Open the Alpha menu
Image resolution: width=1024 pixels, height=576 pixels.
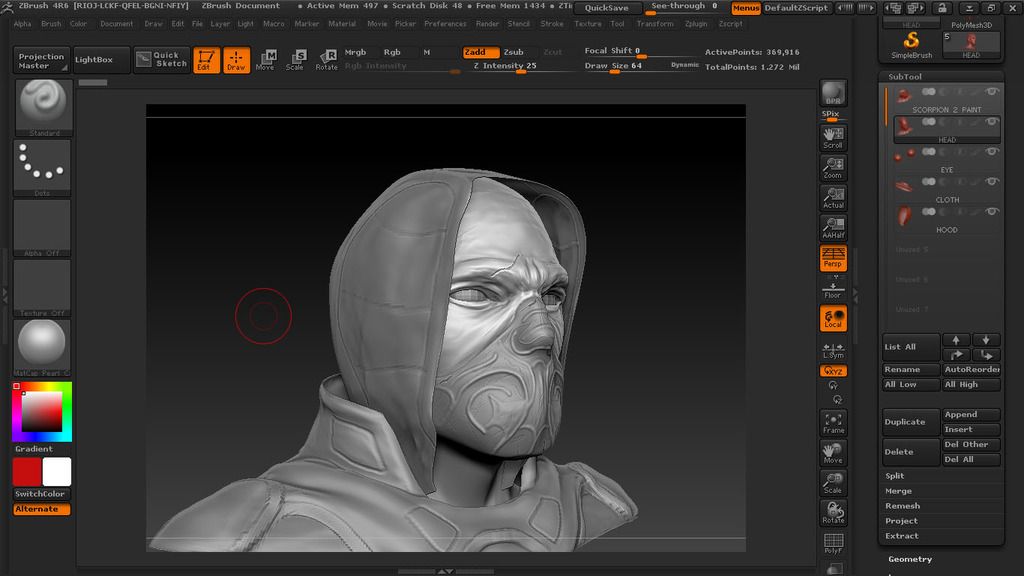[22, 24]
